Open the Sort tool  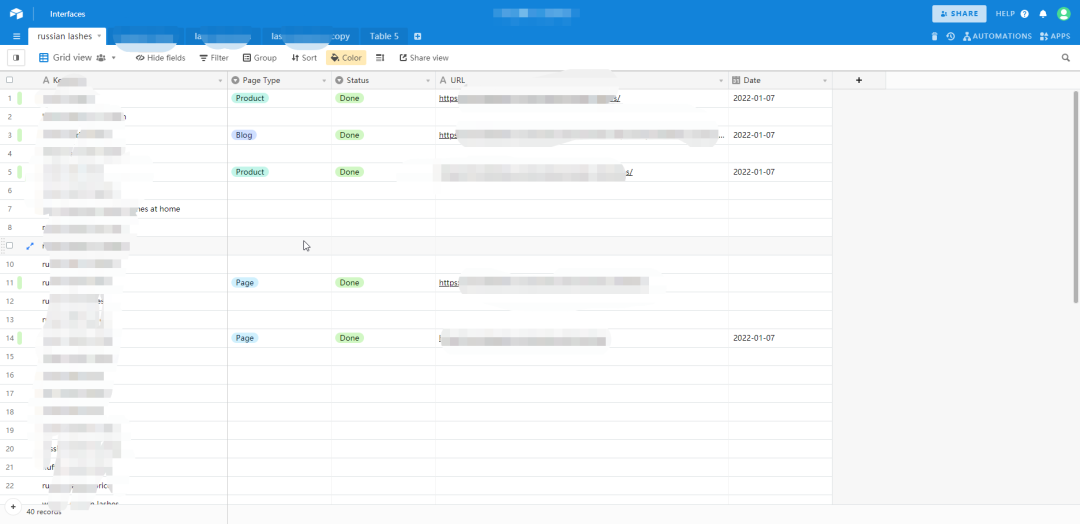(x=304, y=58)
